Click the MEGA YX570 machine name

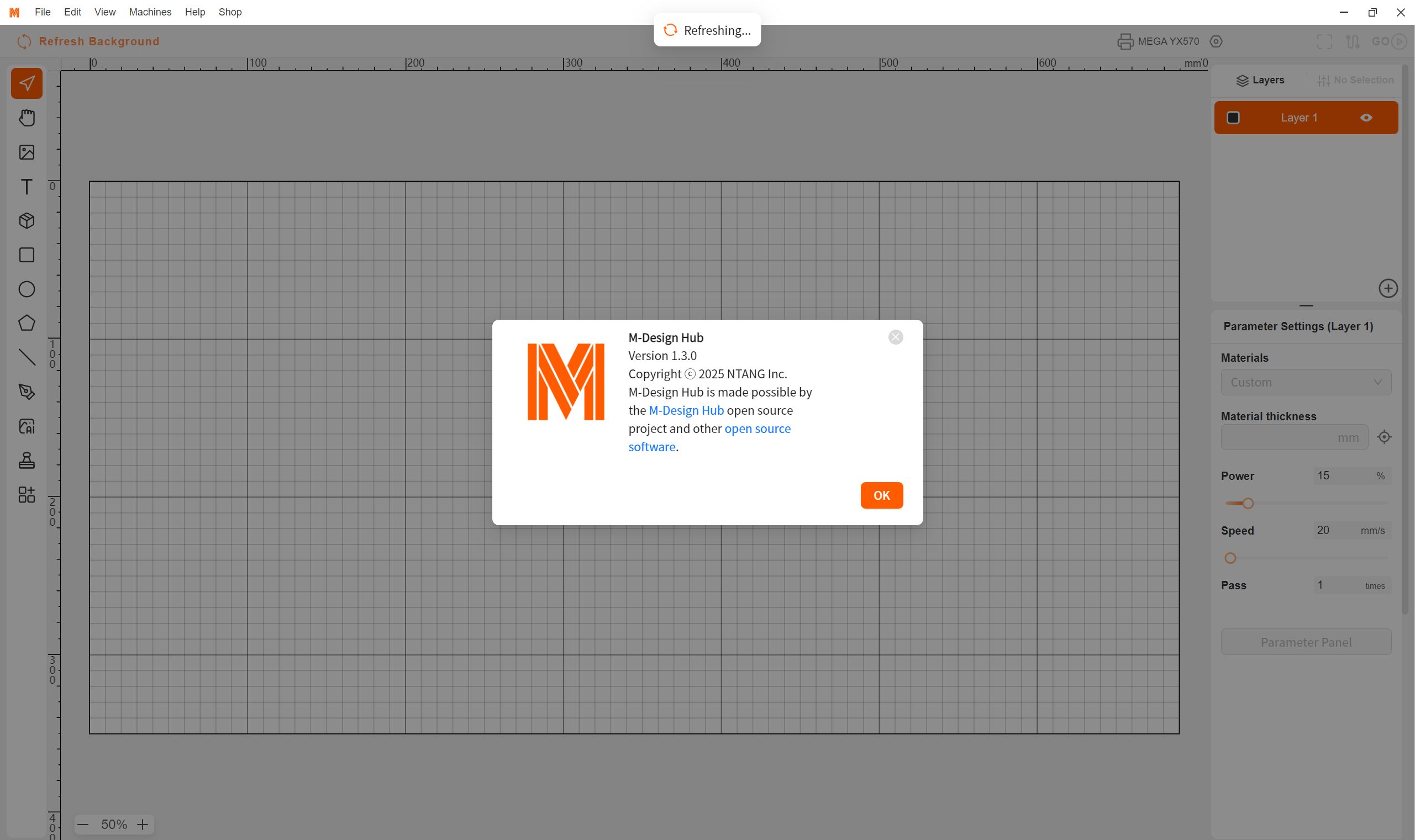(x=1168, y=41)
